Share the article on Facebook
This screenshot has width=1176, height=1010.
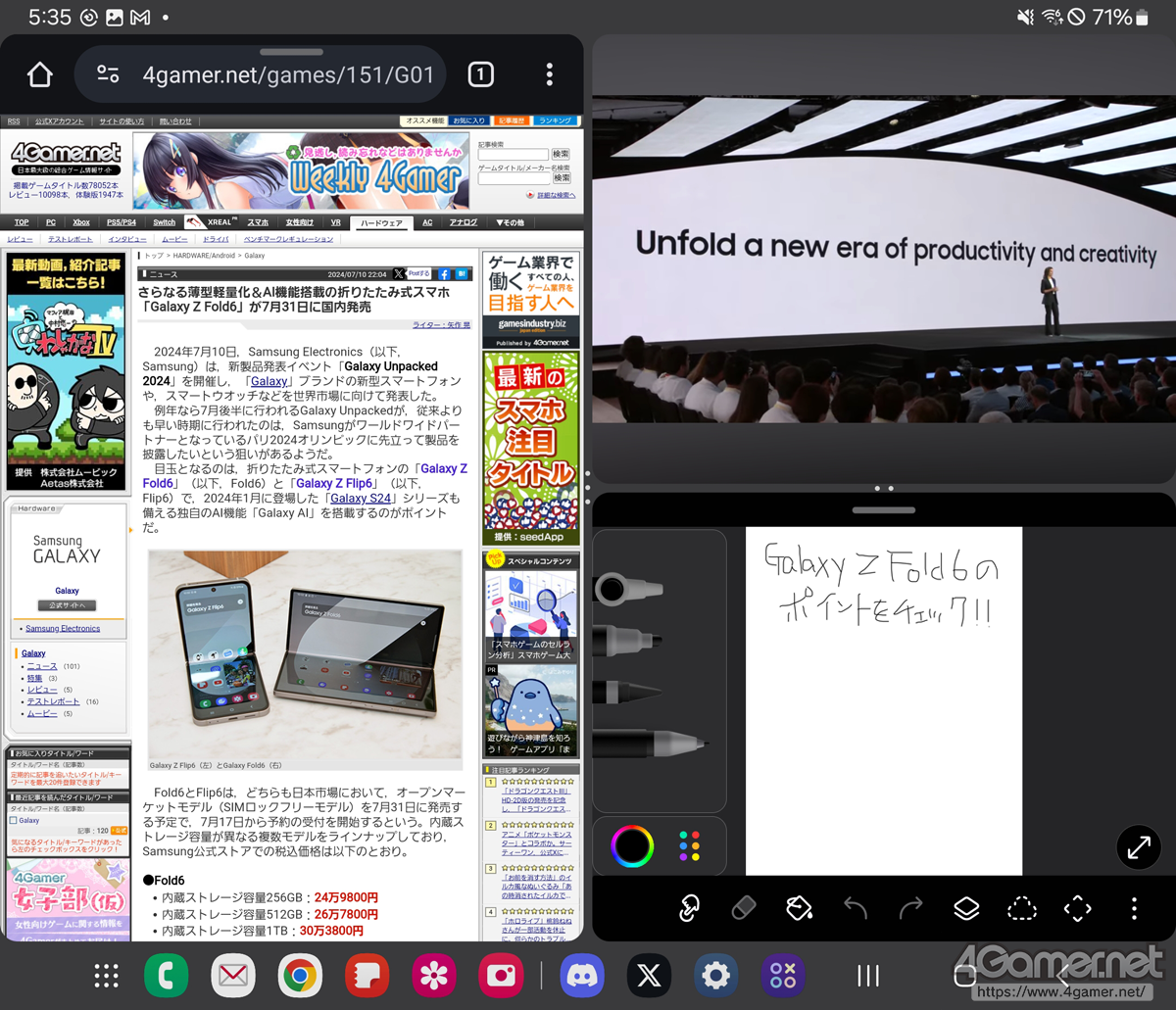tap(444, 274)
